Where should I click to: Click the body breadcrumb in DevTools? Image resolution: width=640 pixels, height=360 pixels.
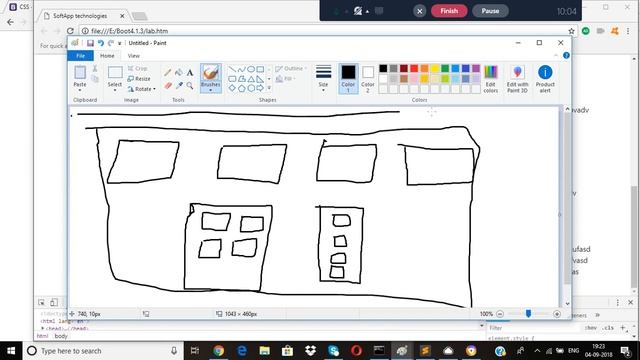61,336
